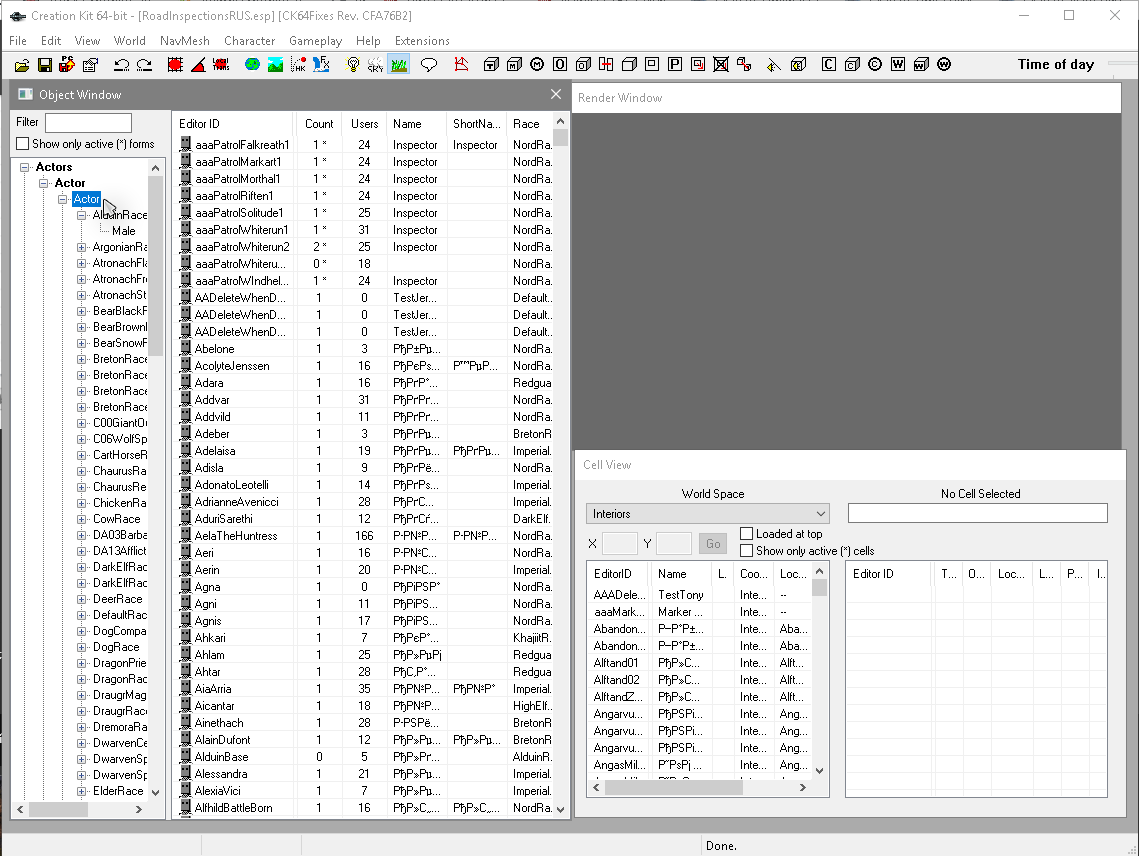Expand the ArgonianRace tree node

(x=82, y=247)
